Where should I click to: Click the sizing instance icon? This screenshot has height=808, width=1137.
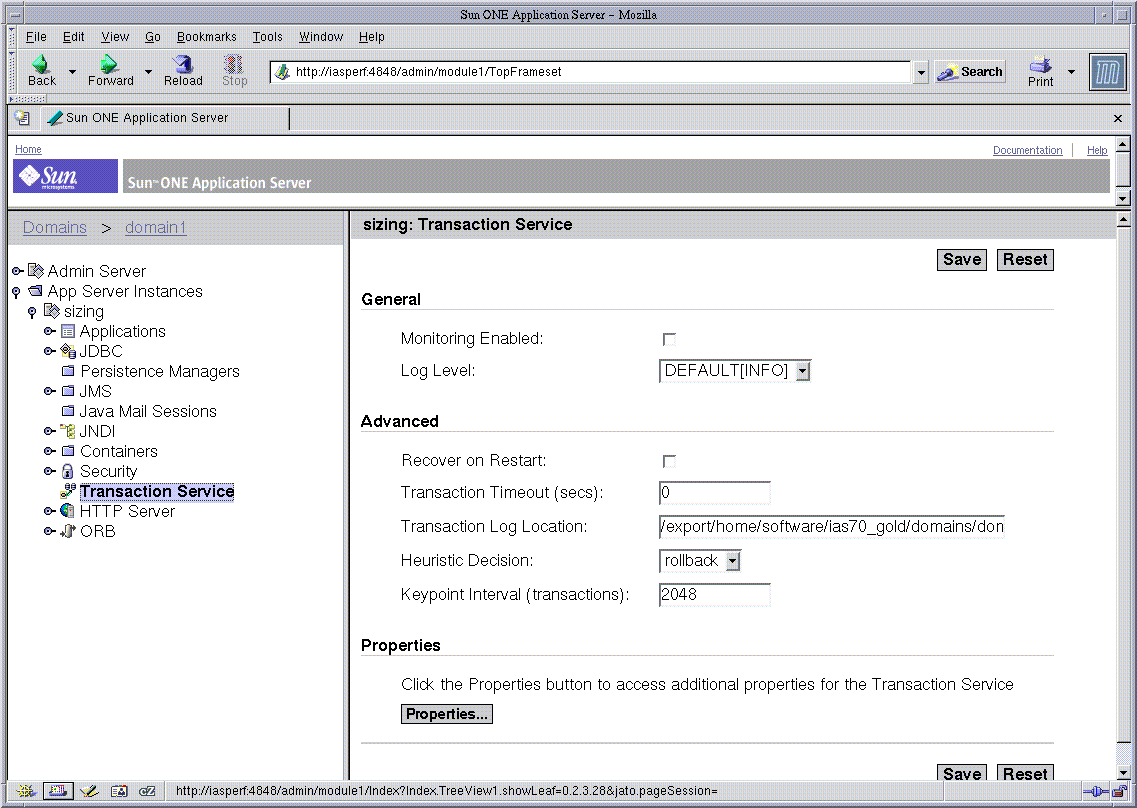point(51,311)
